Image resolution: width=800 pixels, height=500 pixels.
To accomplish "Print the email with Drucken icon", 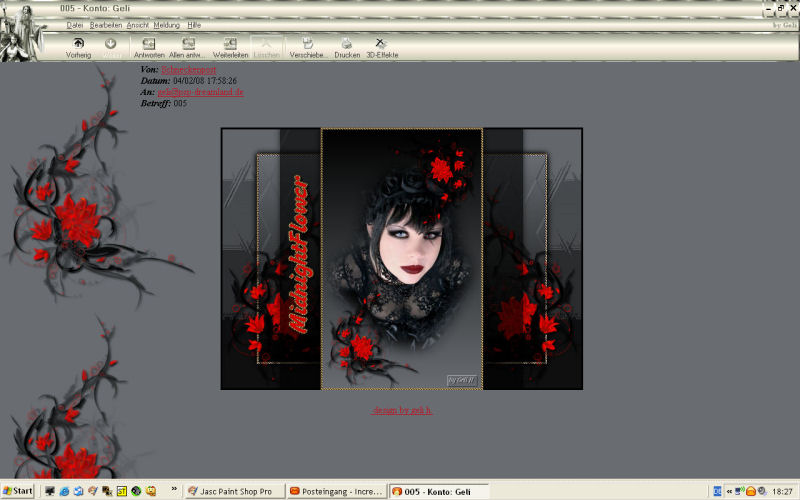I will click(347, 45).
